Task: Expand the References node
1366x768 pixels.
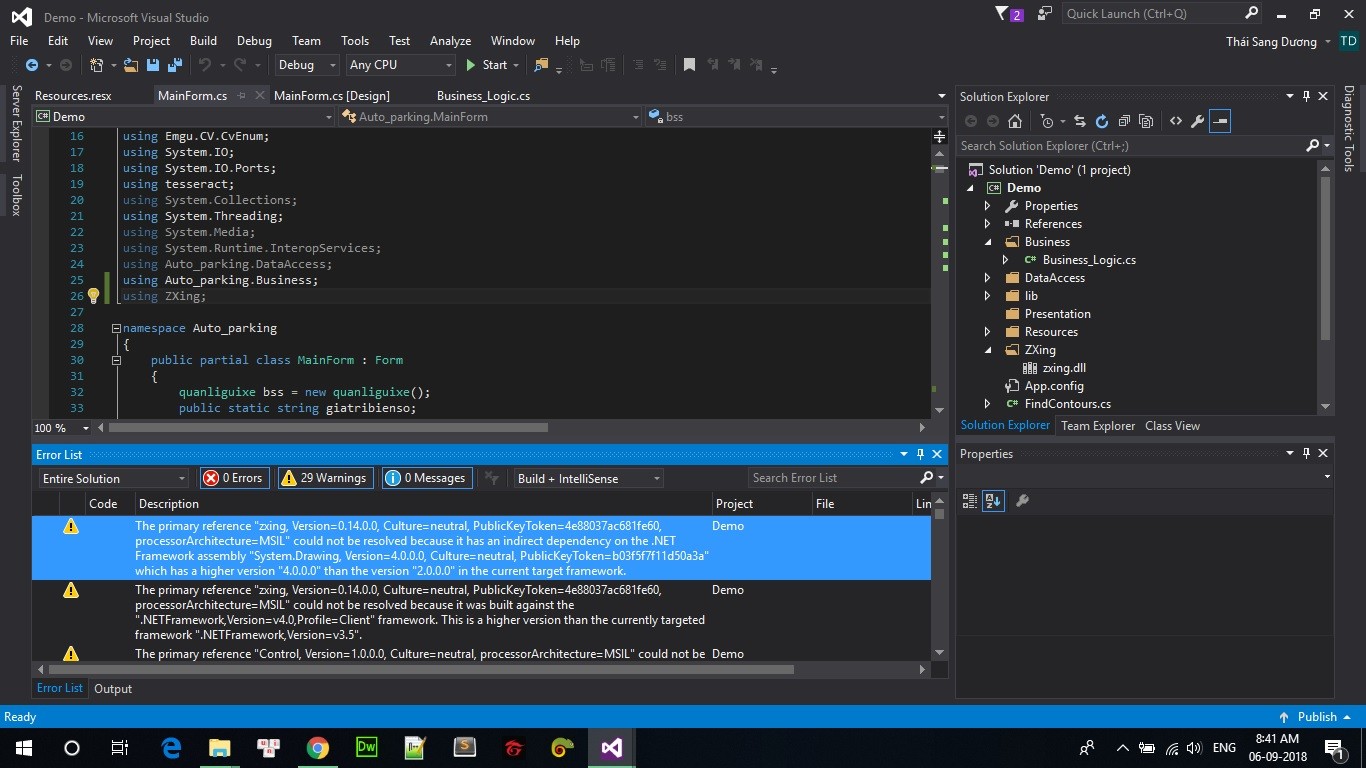Action: [x=988, y=224]
